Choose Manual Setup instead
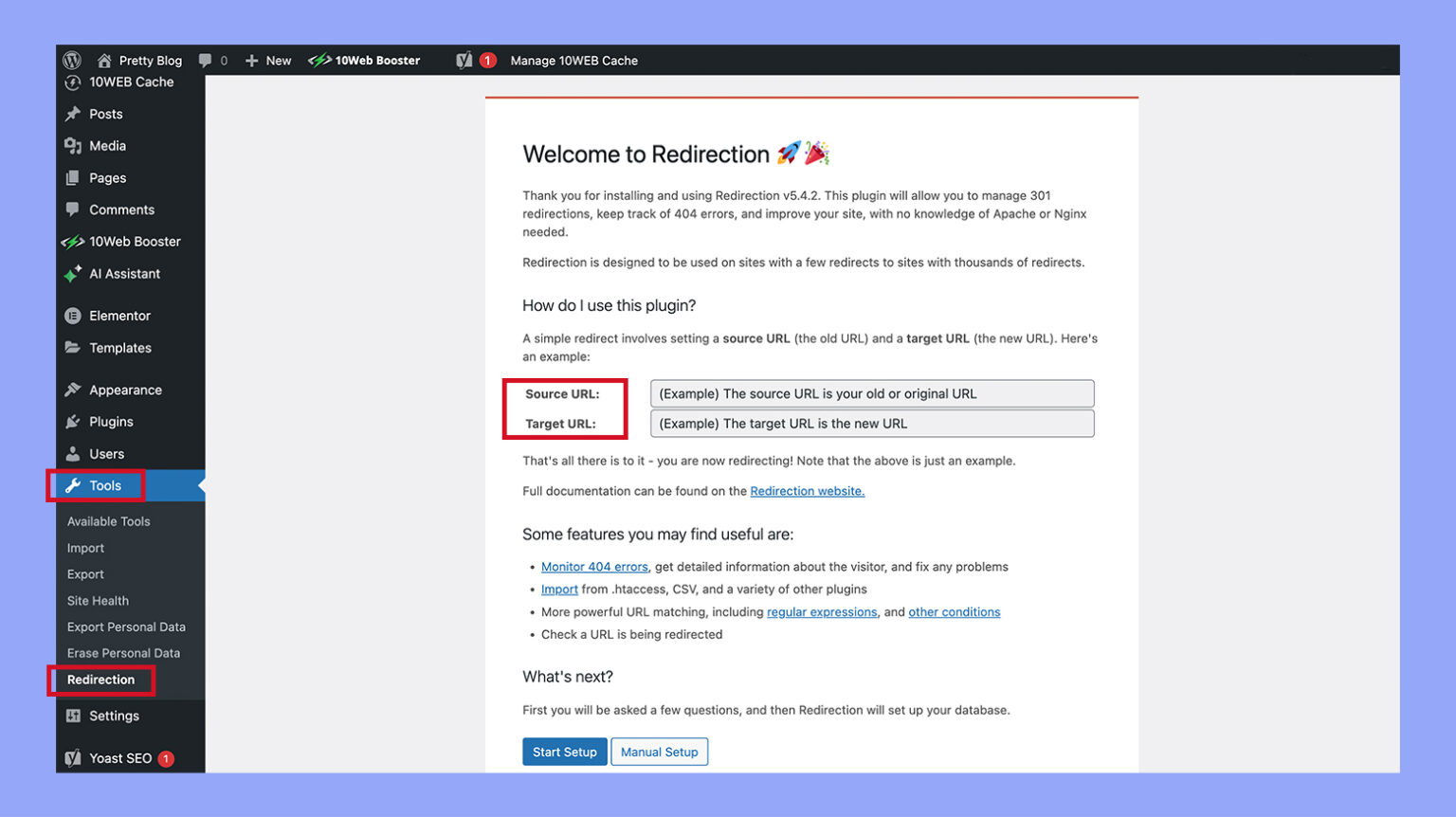Image resolution: width=1456 pixels, height=817 pixels. click(x=659, y=752)
